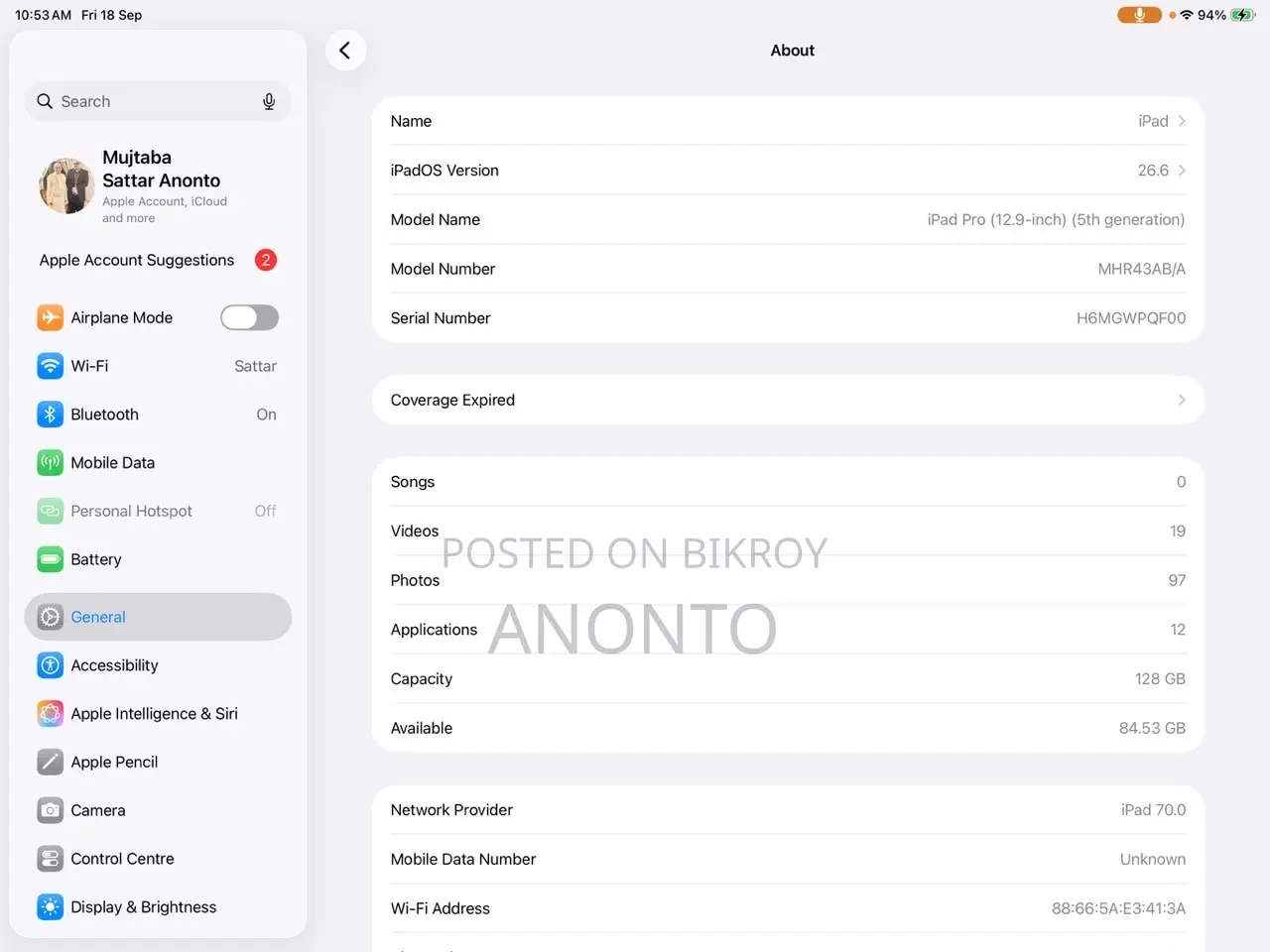
Task: Tap the Wi-Fi Address value
Action: point(1118,908)
